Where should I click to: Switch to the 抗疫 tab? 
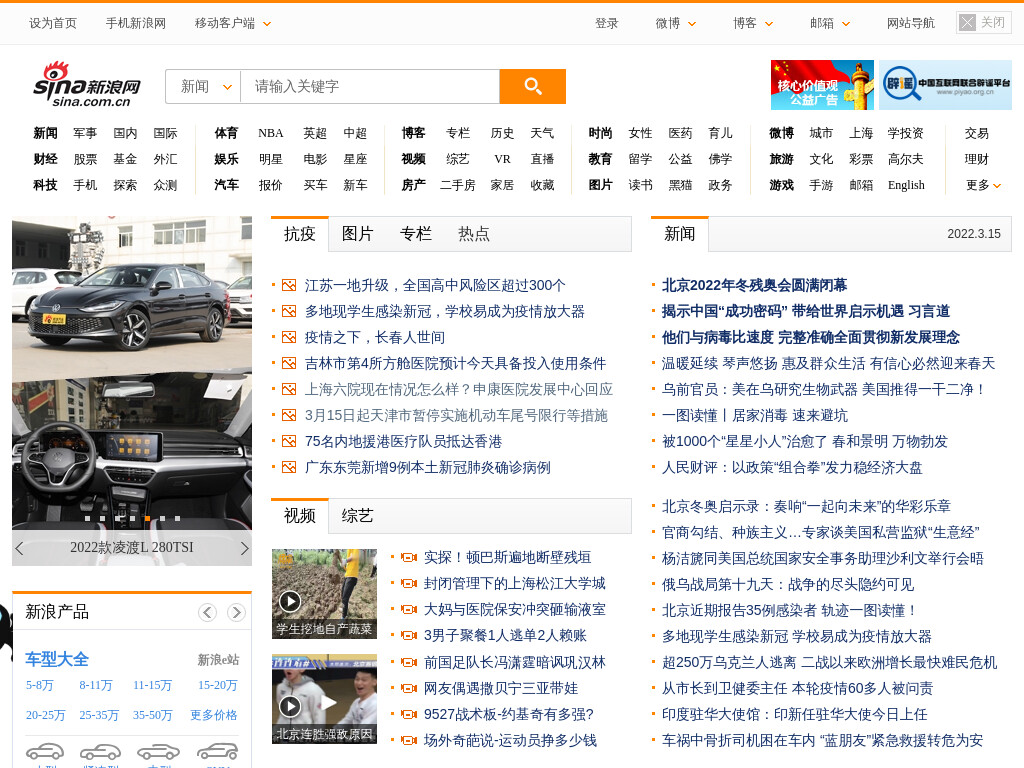(300, 234)
